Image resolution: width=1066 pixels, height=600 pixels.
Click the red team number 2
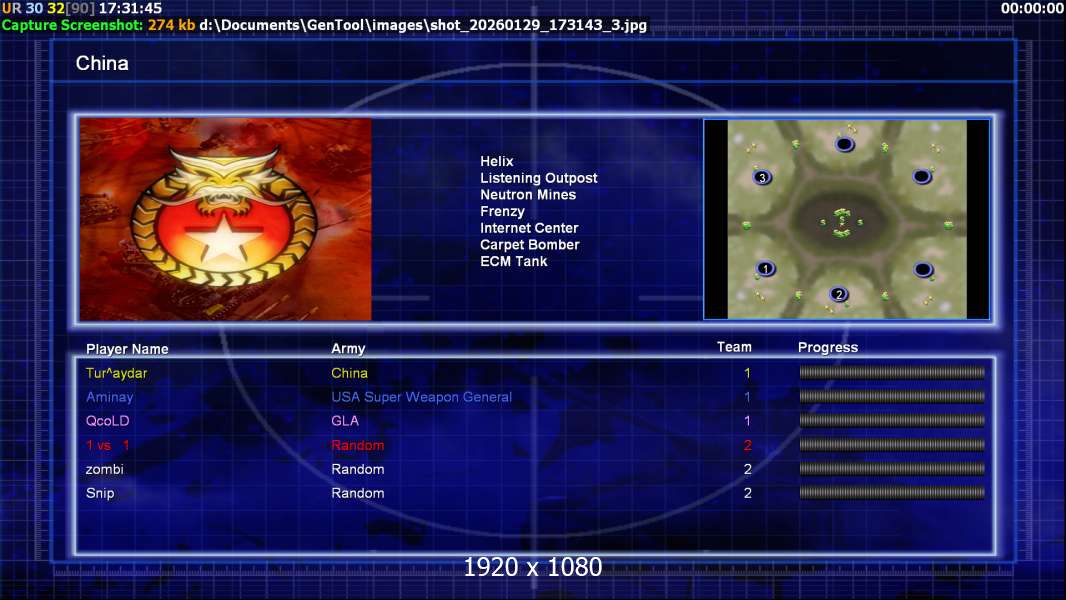click(747, 445)
